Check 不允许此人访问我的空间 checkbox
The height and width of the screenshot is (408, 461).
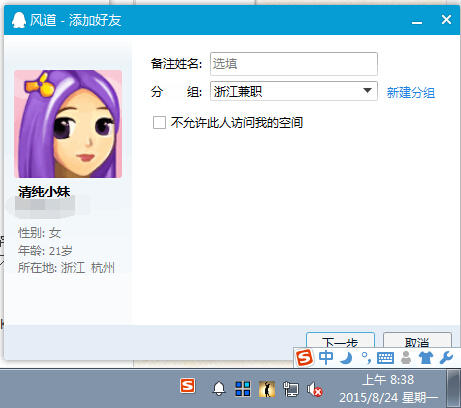pos(159,122)
